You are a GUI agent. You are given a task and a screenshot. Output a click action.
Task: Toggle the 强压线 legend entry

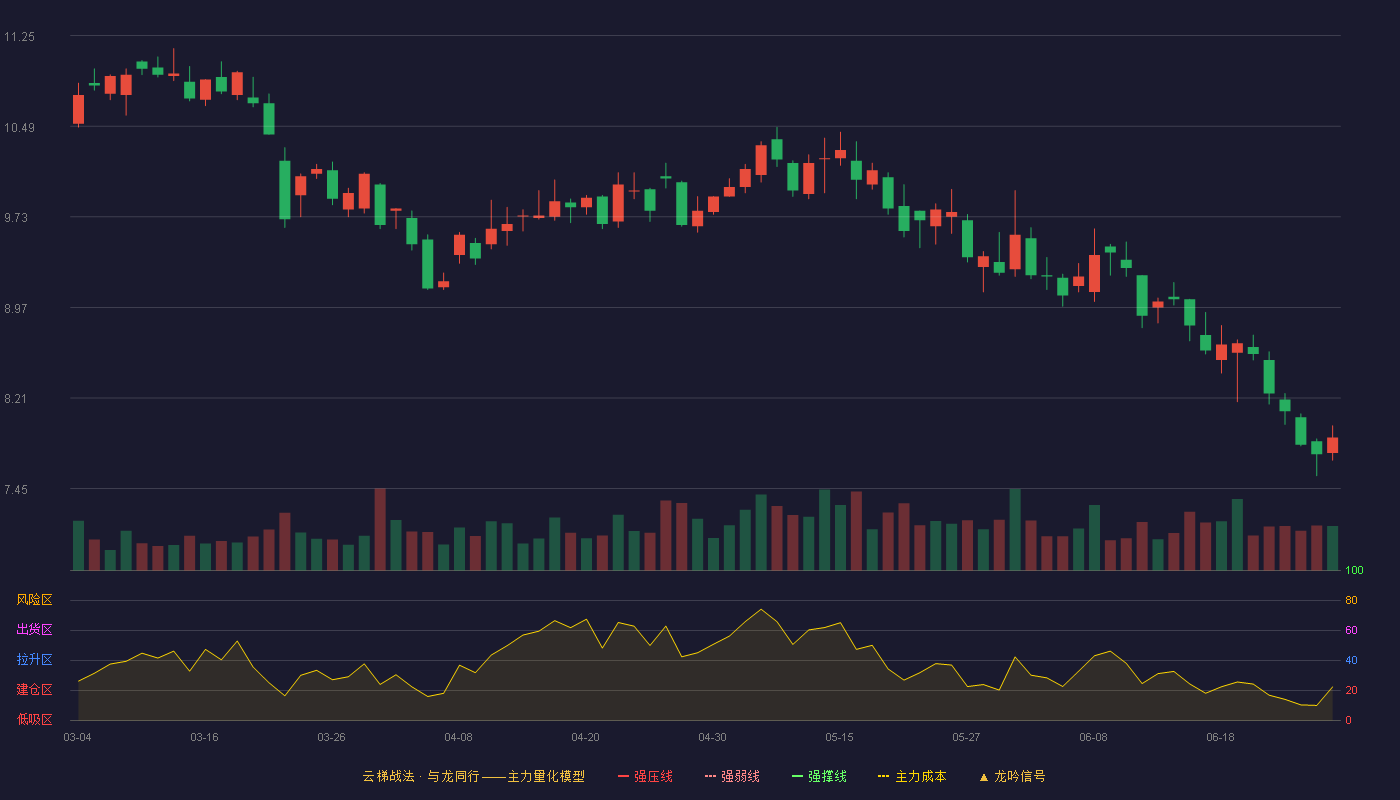point(645,776)
